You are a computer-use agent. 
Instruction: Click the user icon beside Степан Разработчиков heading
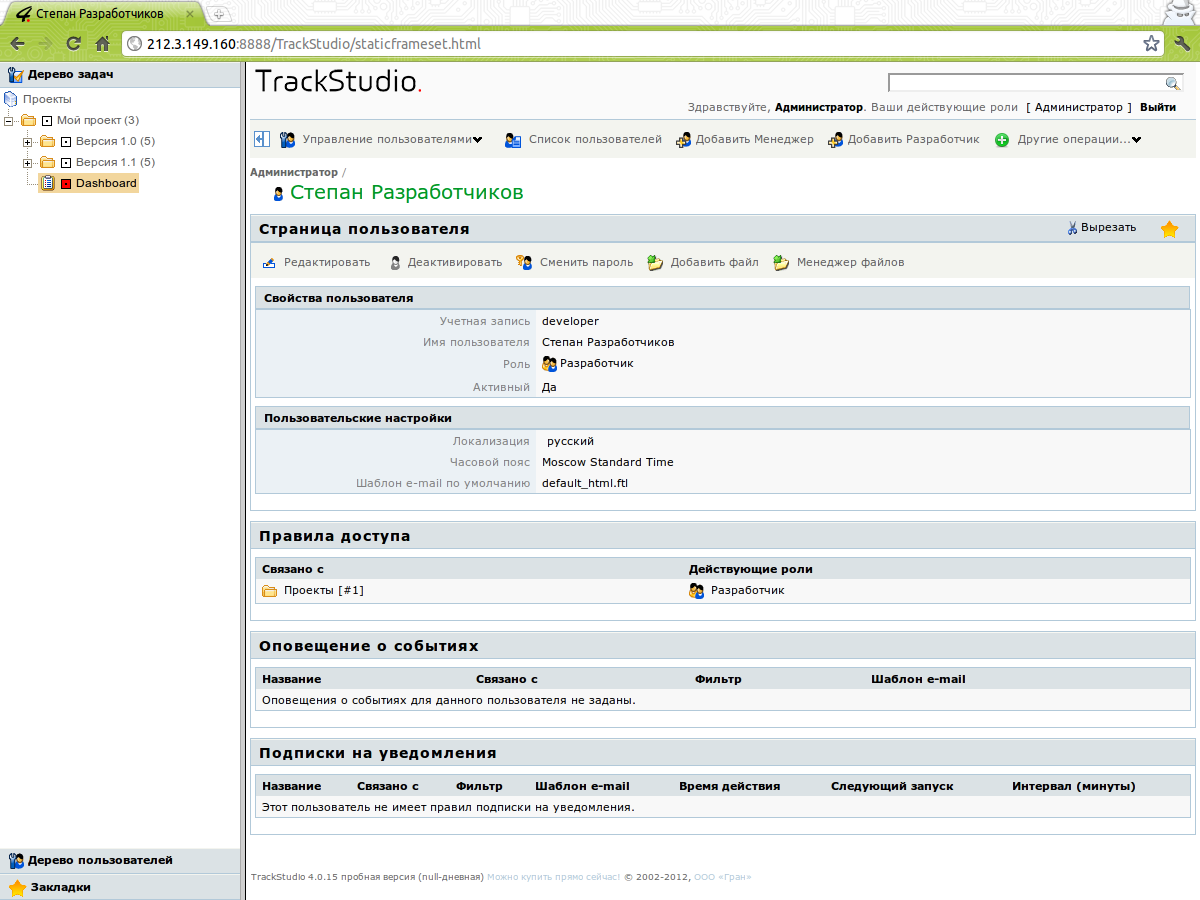point(278,194)
